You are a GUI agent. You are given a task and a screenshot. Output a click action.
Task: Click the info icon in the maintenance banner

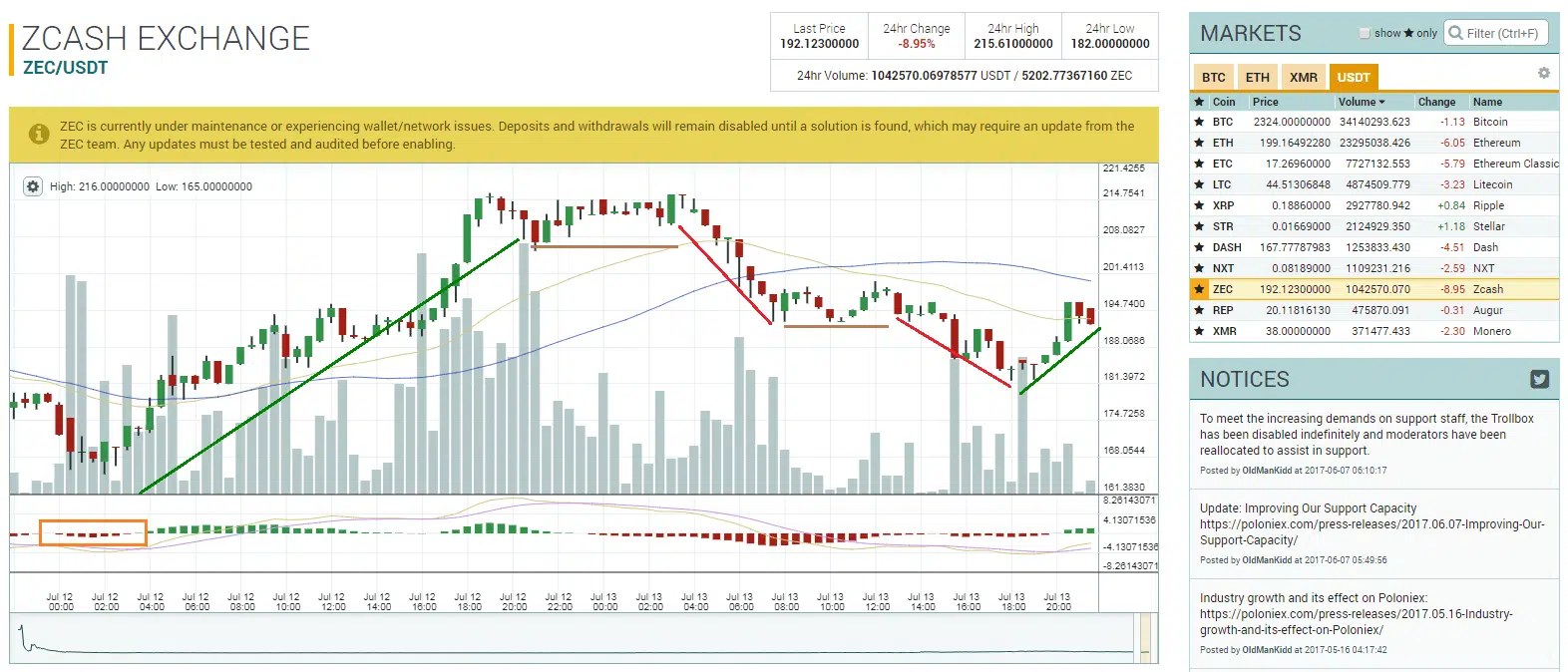39,134
